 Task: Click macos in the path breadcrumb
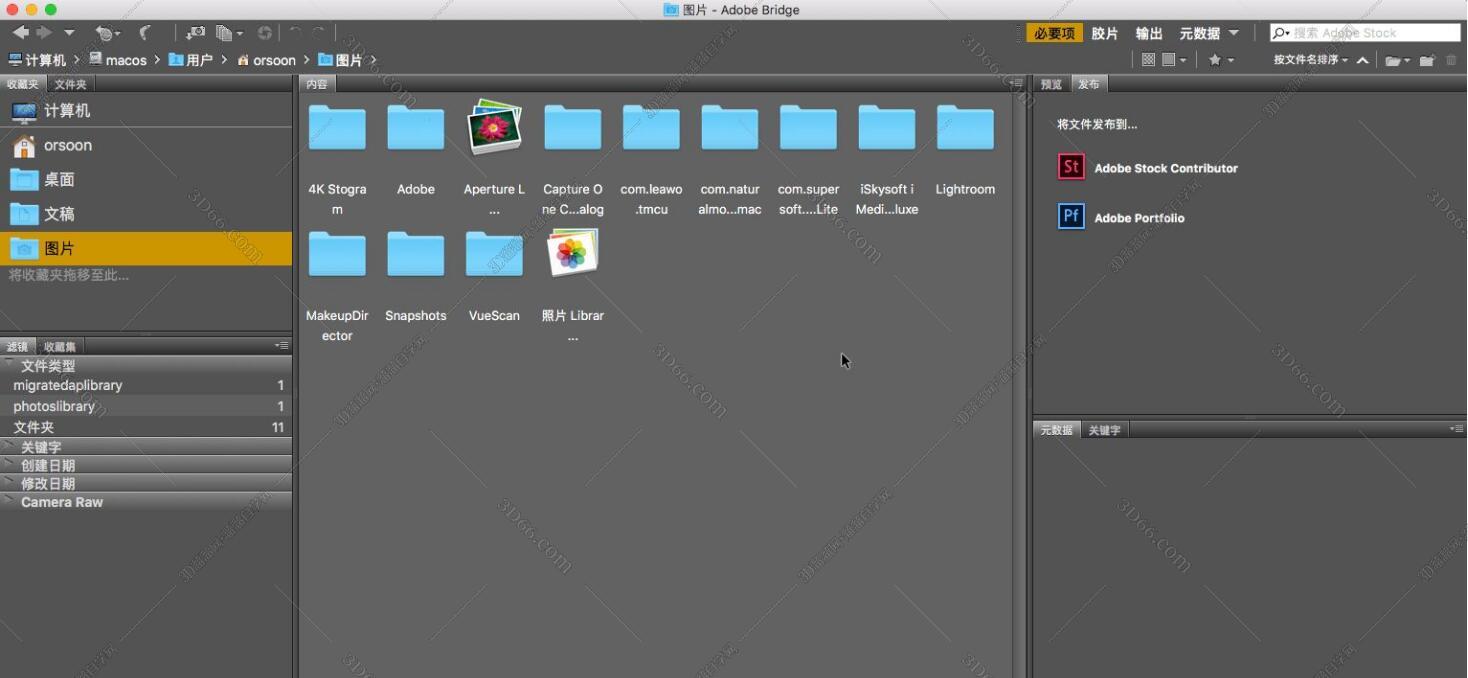(126, 60)
